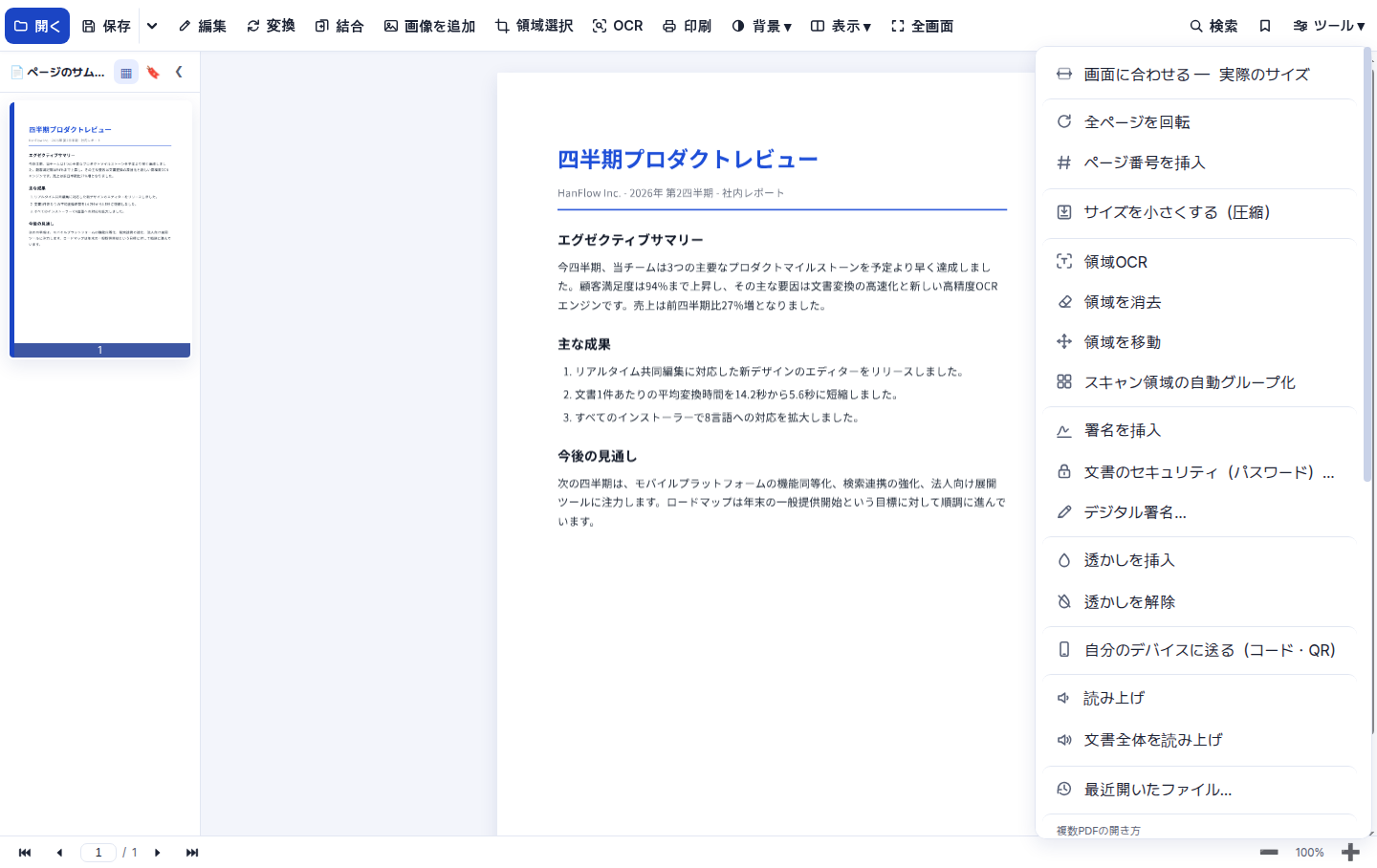1377x868 pixels.
Task: Open the 検索 search tool
Action: point(1213,26)
